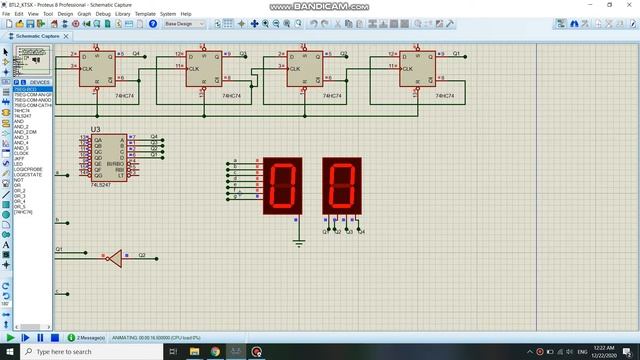
Task: Select AND_2 in the devices list
Action: pyautogui.click(x=21, y=127)
